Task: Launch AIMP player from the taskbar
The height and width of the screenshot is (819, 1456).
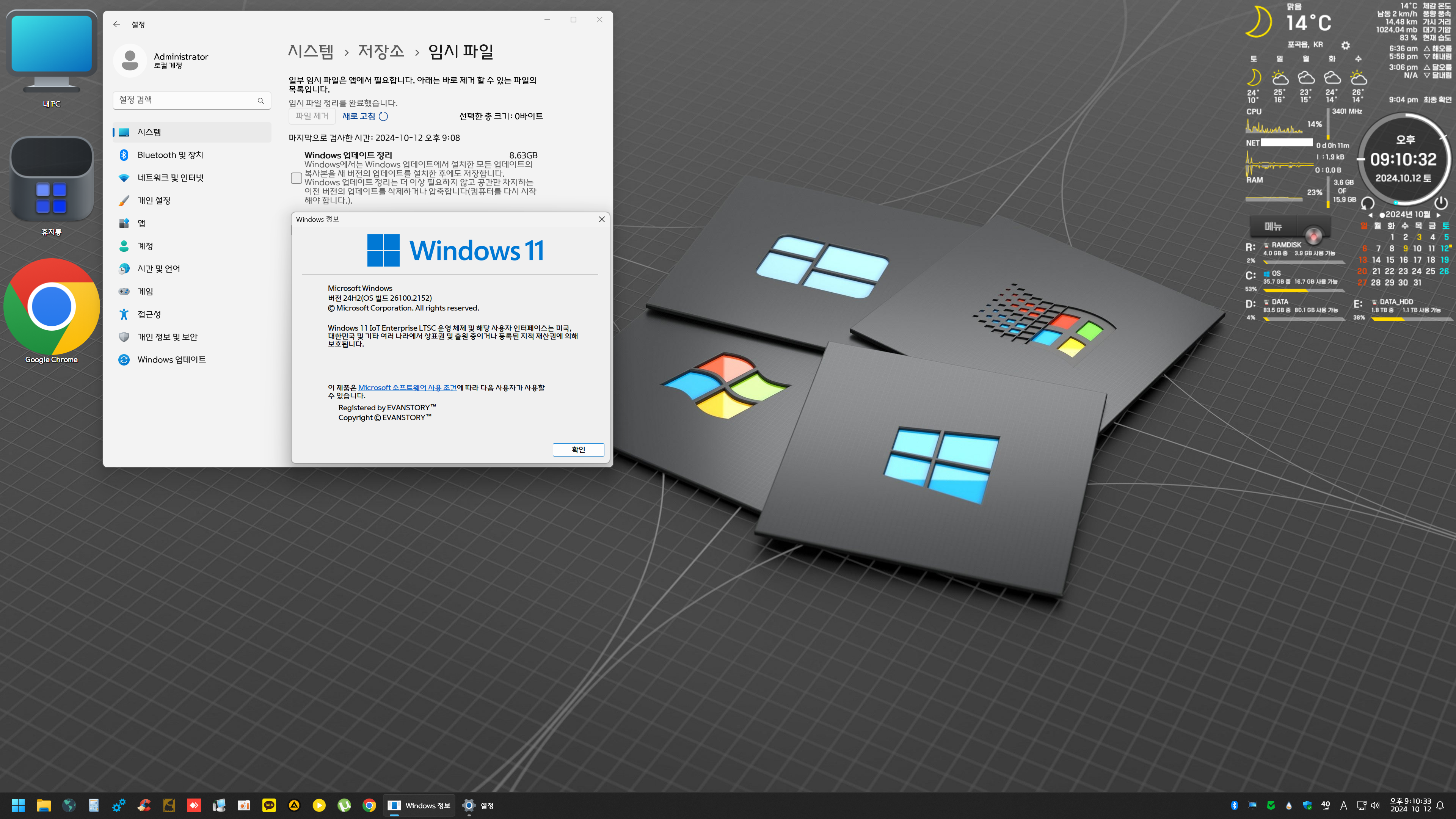Action: coord(294,805)
